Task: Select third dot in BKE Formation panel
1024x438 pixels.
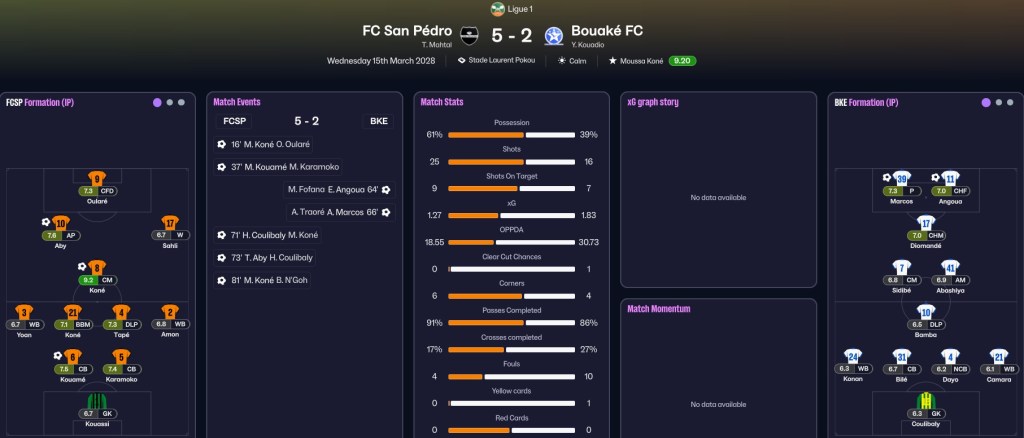Action: (1010, 102)
